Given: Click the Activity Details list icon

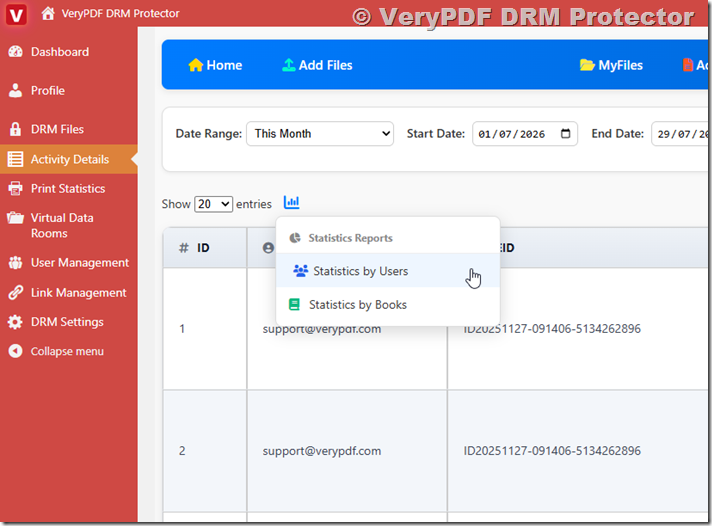Looking at the screenshot, I should coord(15,159).
